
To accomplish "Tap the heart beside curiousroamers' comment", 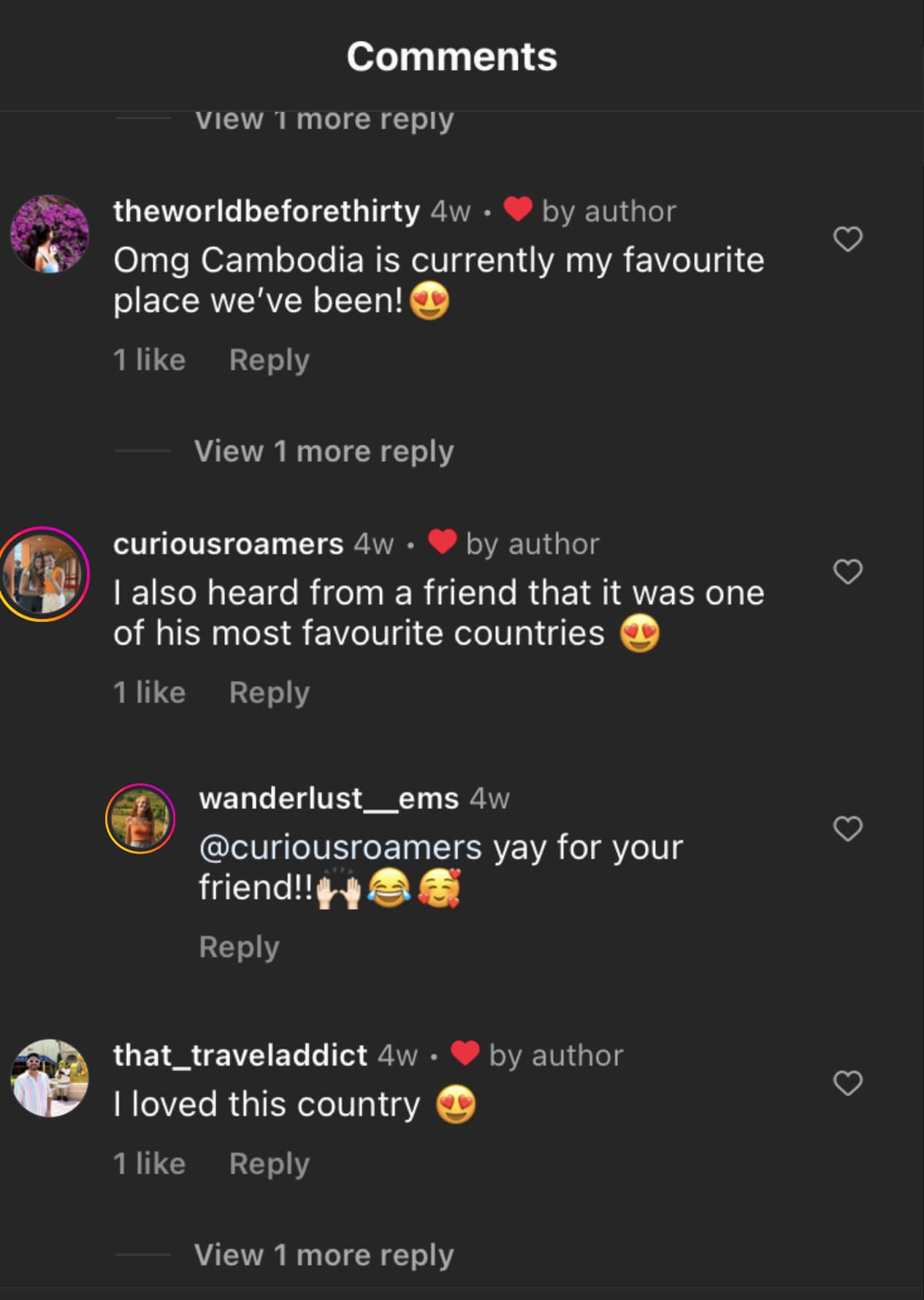I will (847, 571).
